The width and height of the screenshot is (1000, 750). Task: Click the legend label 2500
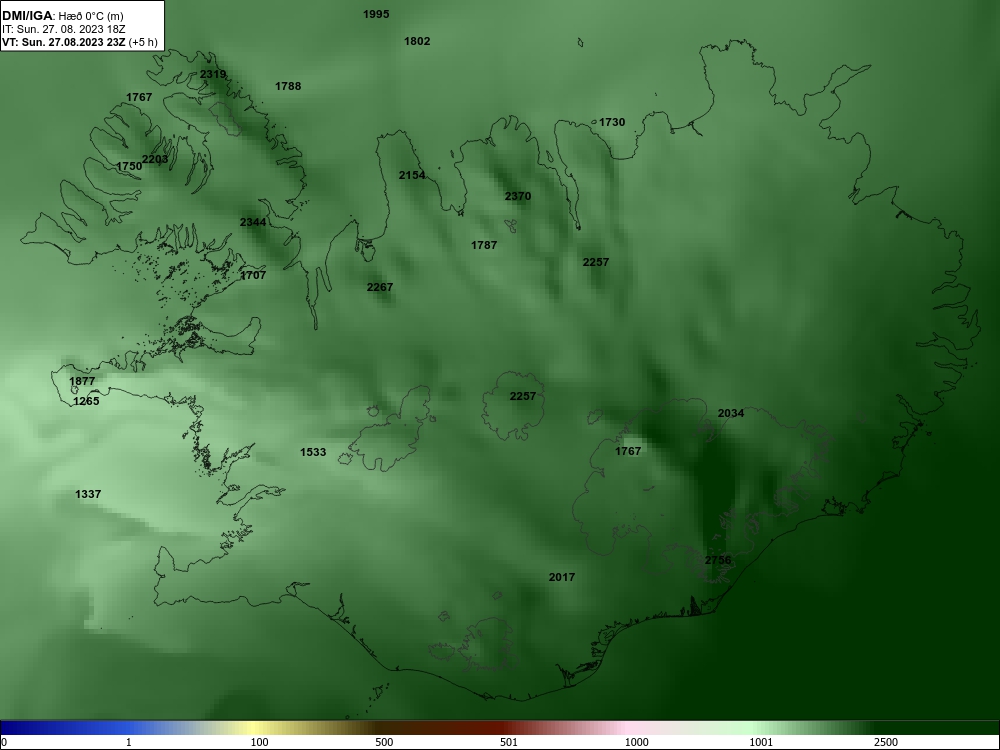pos(886,742)
